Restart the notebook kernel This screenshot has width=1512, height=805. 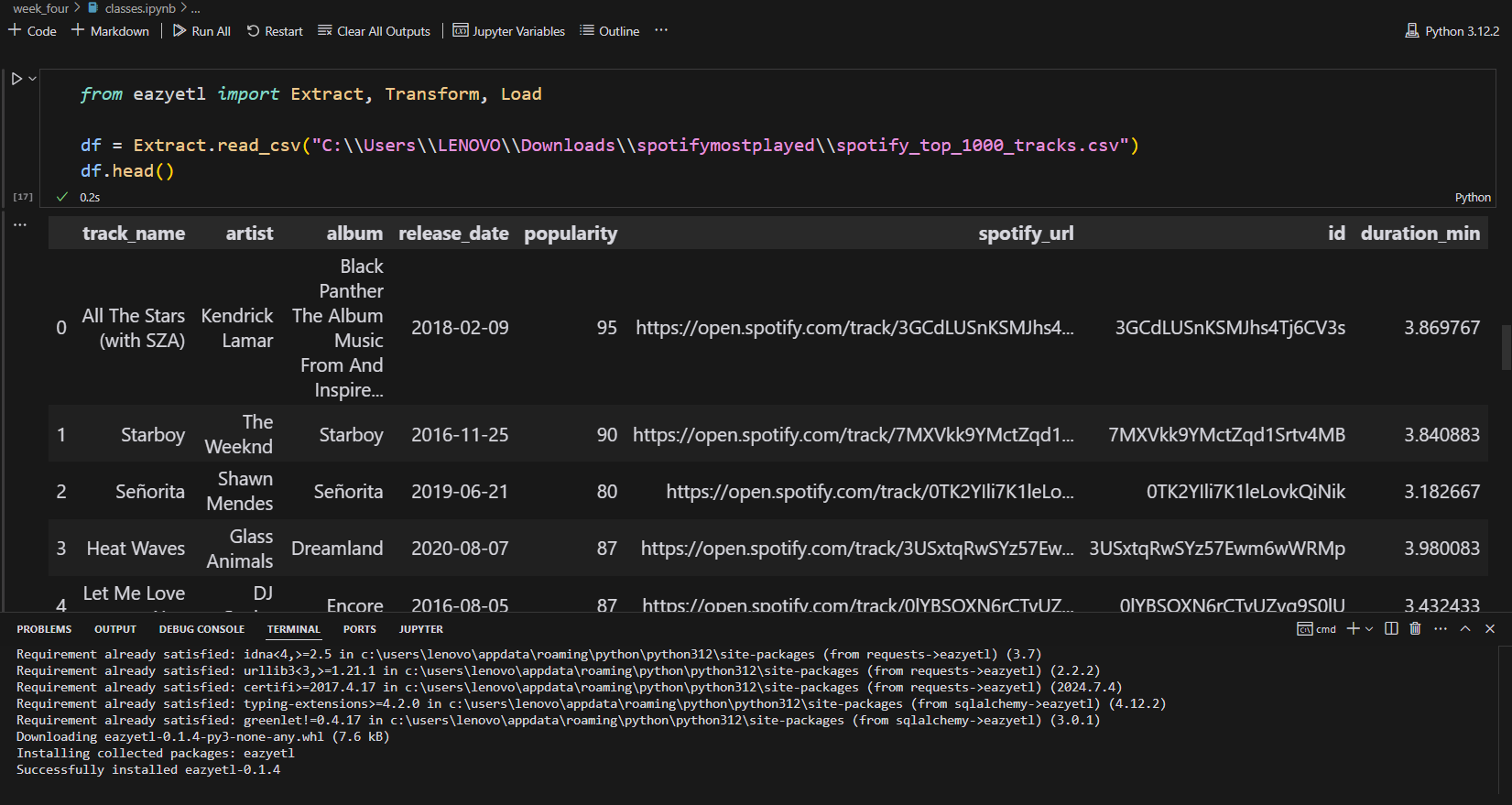coord(275,31)
